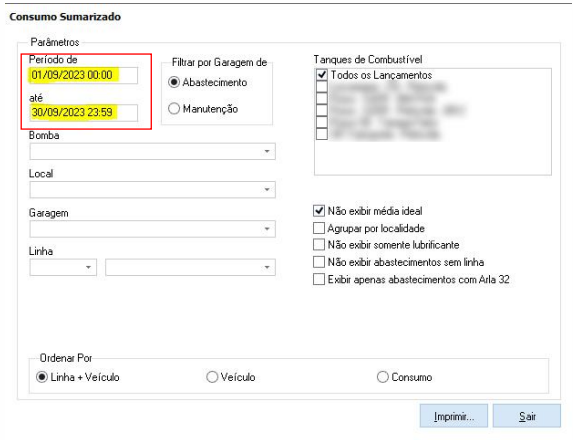
Task: Select 'Consumo' ordering radio button
Action: (x=383, y=377)
